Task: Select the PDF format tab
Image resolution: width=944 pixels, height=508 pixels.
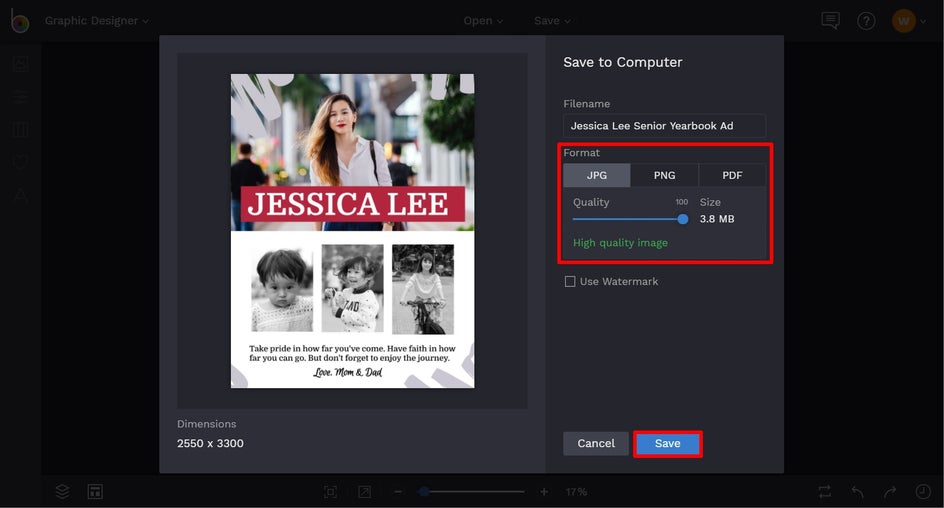Action: tap(732, 175)
